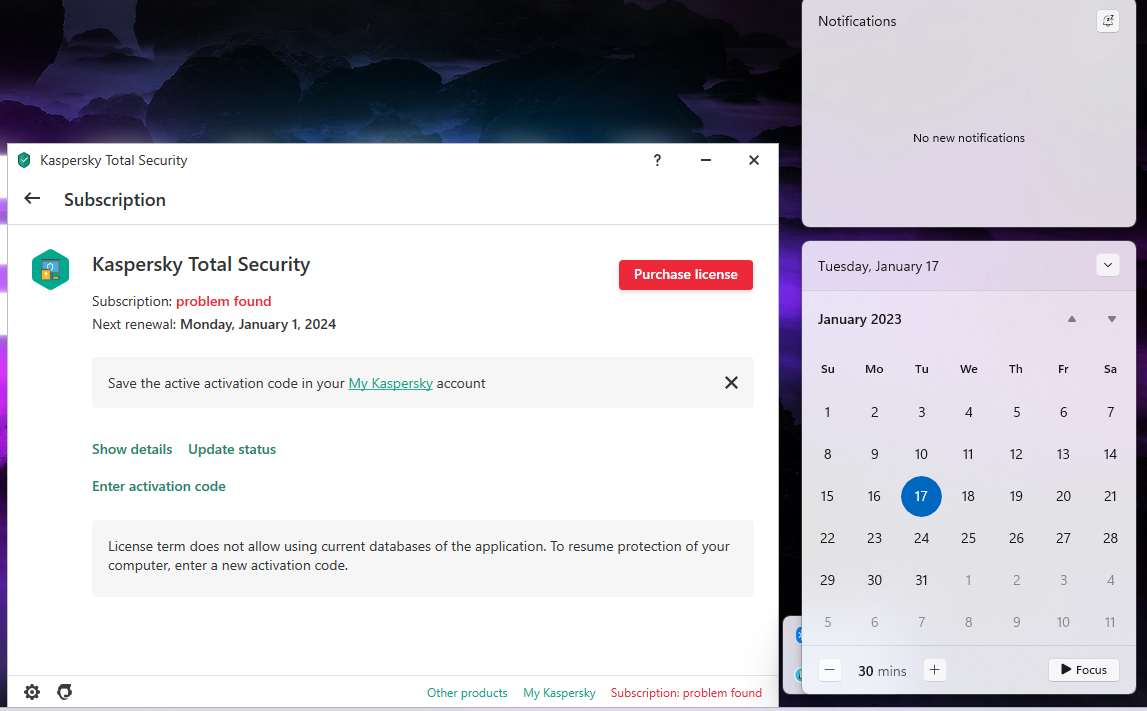Screen dimensions: 1147x711
Task: Click the 'Subscription' page heading
Action: (115, 200)
